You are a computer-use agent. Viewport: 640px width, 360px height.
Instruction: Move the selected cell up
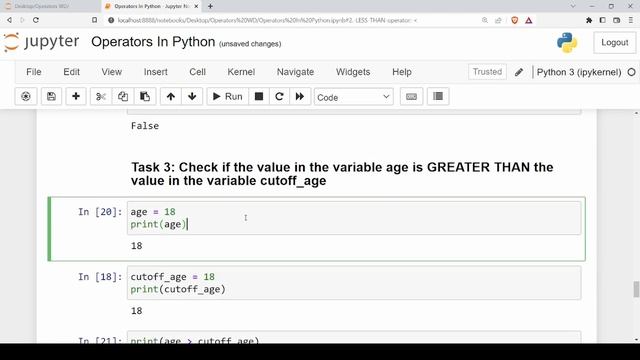[171, 96]
